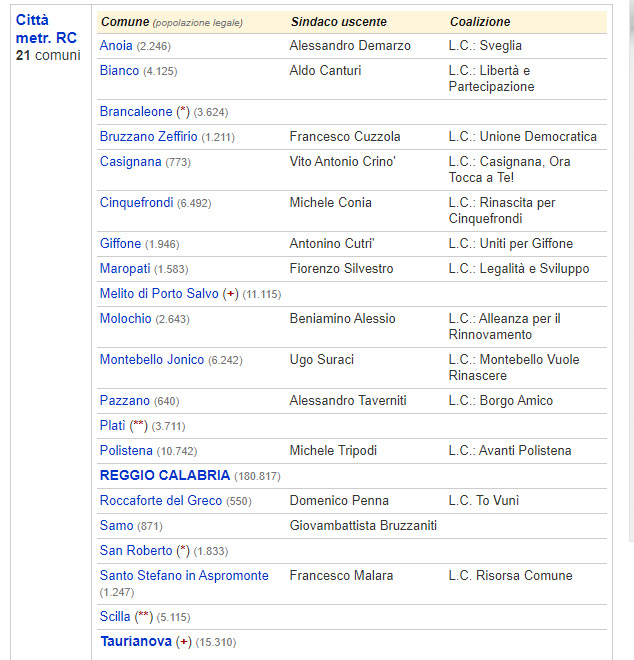Open the Pazzano comune link
Viewport: 634px width, 660px height.
(x=125, y=400)
